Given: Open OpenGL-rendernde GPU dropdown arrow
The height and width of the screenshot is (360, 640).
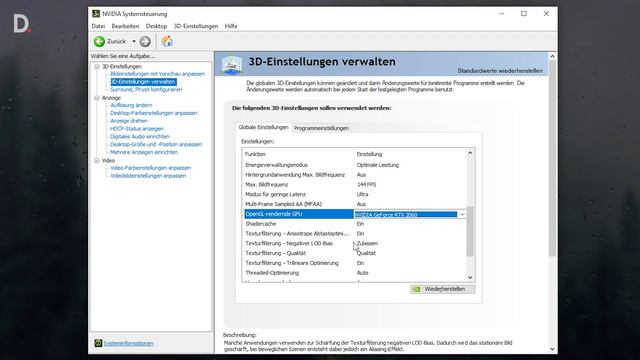Looking at the screenshot, I should pyautogui.click(x=462, y=214).
